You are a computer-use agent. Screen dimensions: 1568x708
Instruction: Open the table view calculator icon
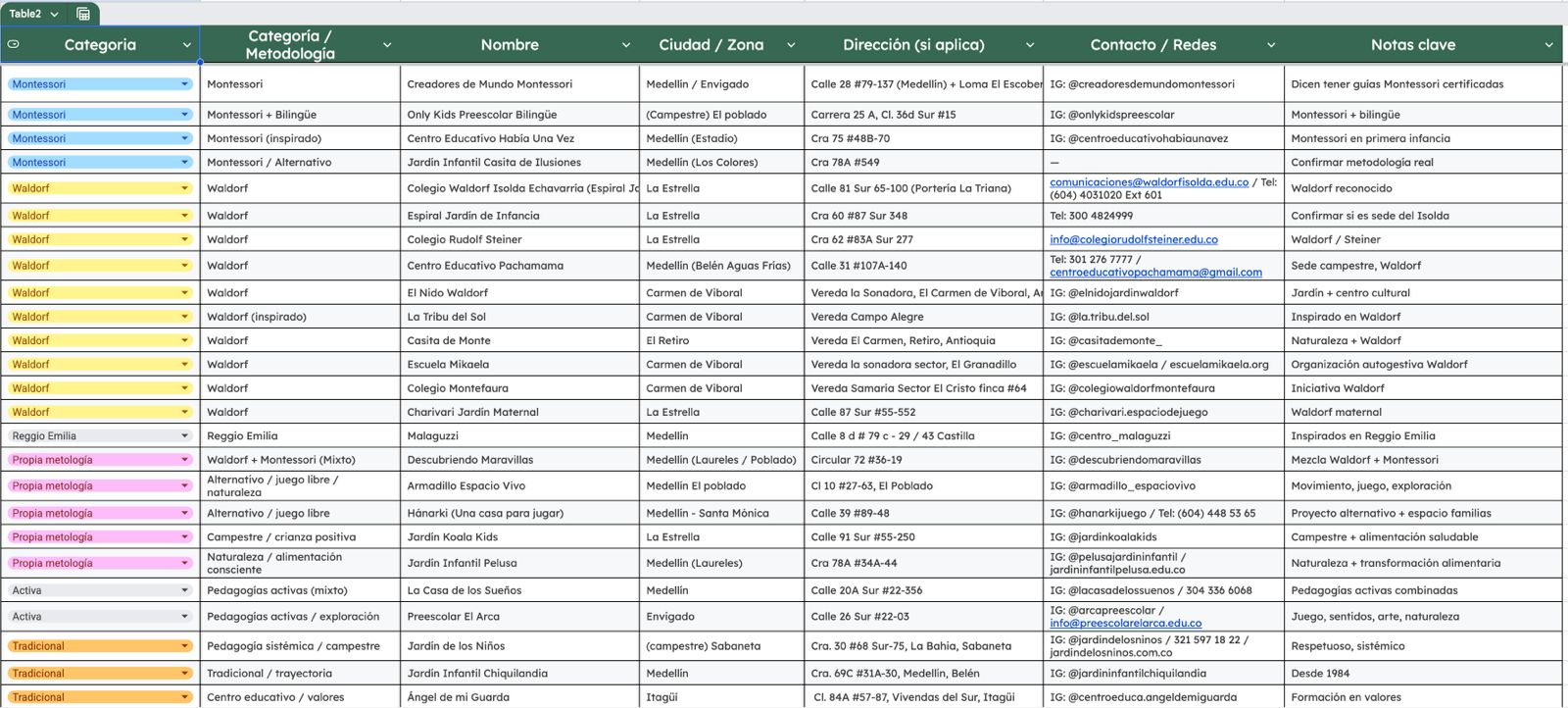coord(83,14)
